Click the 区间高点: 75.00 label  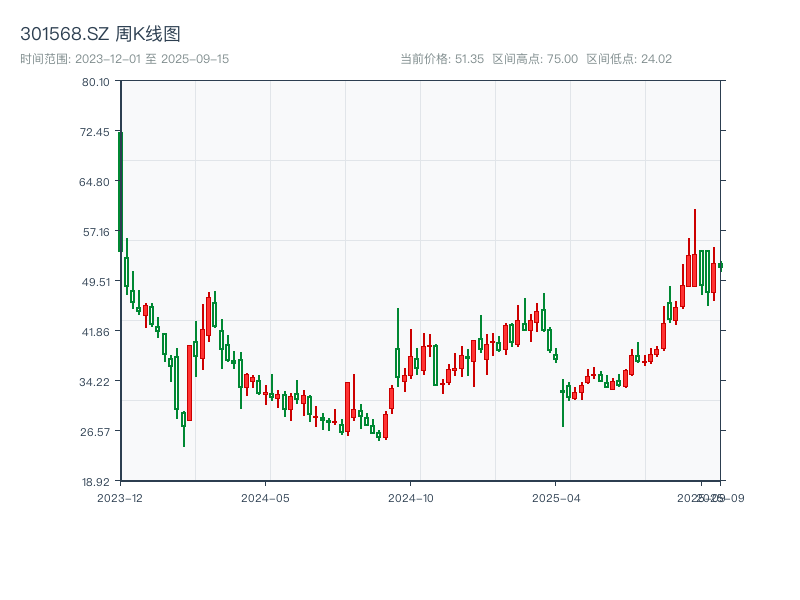point(535,59)
